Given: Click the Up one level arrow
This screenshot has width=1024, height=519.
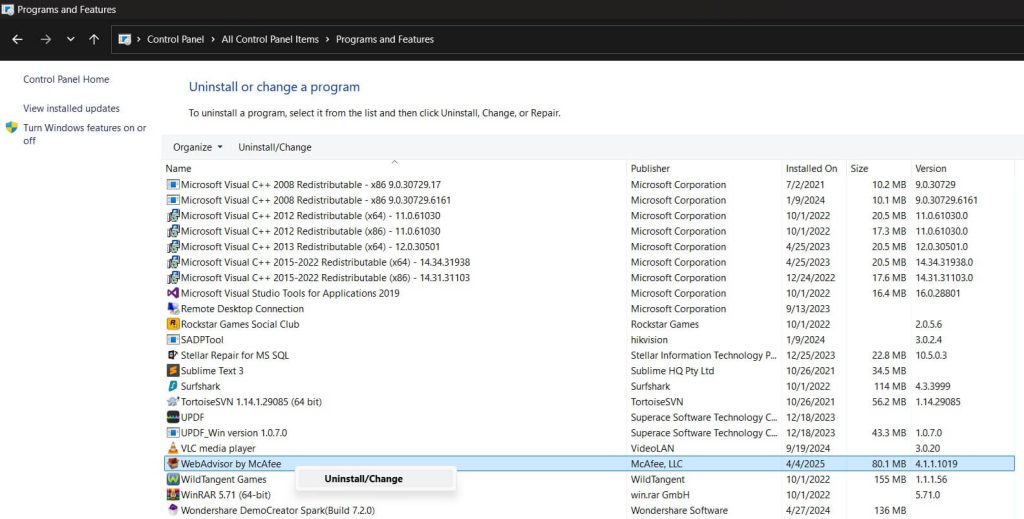Looking at the screenshot, I should point(94,39).
